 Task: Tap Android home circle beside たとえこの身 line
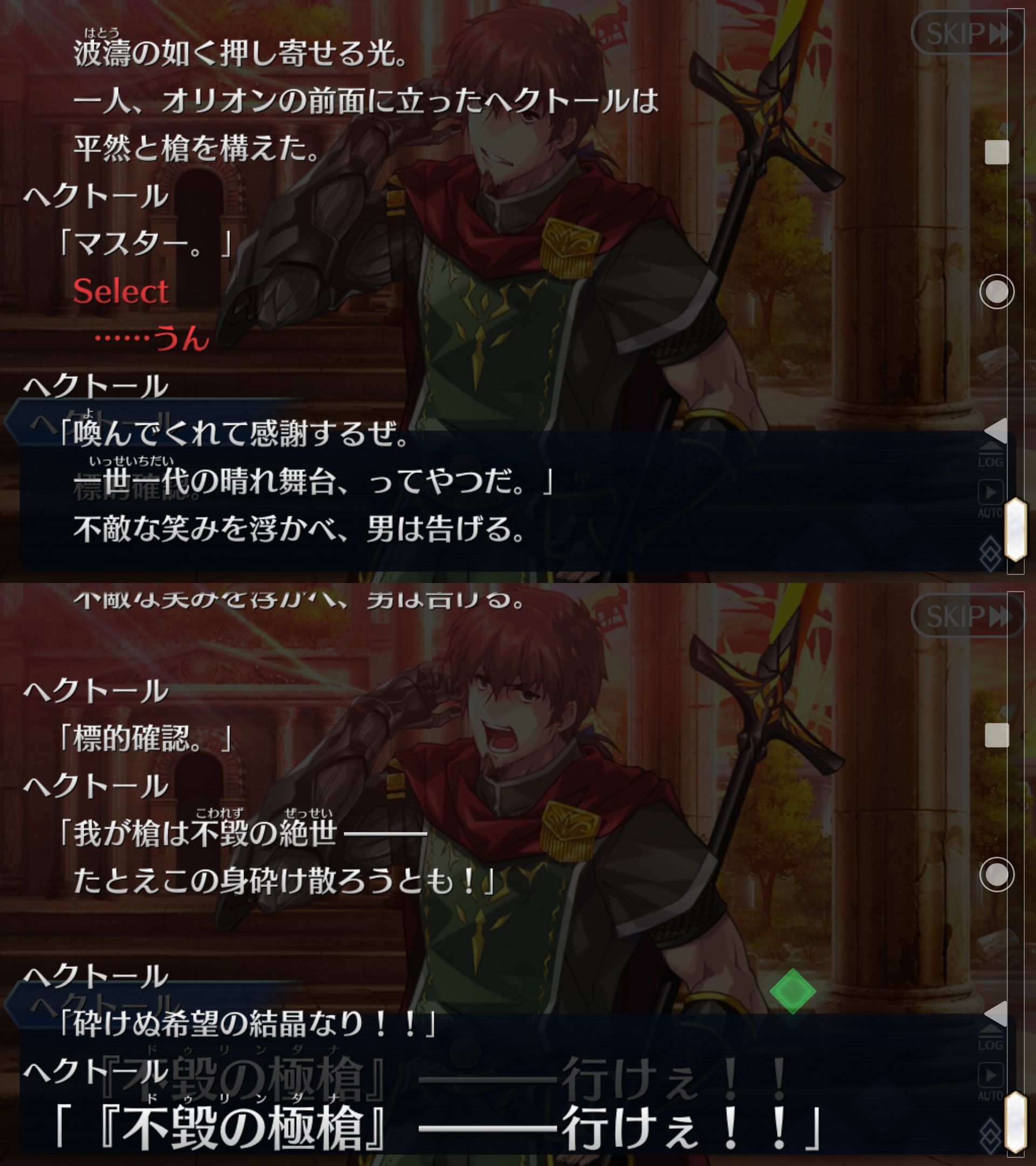click(997, 875)
